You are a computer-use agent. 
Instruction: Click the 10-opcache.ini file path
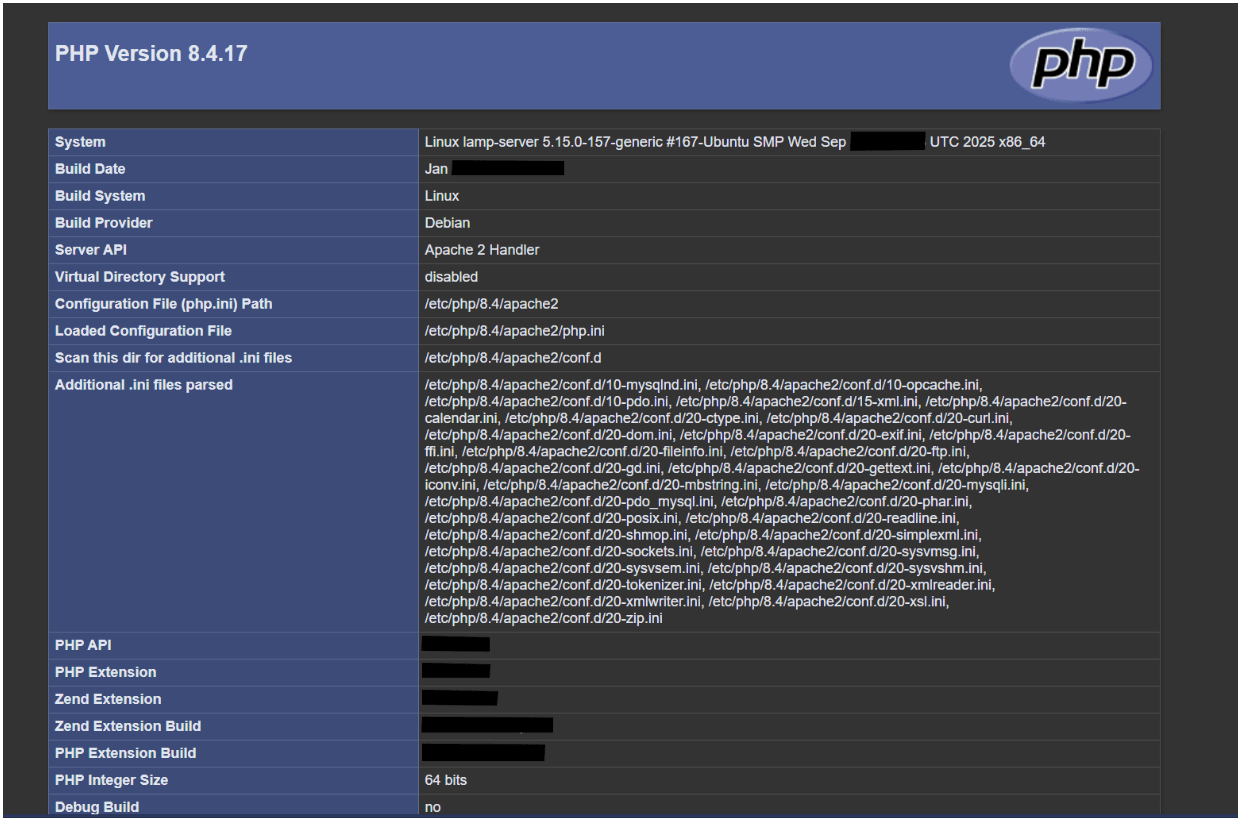[844, 385]
